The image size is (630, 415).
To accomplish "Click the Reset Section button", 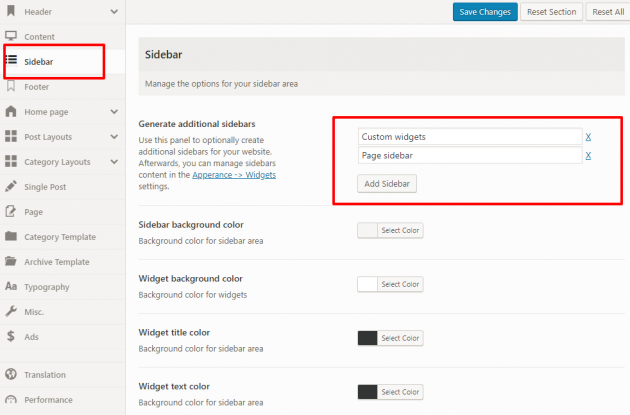I will [551, 12].
